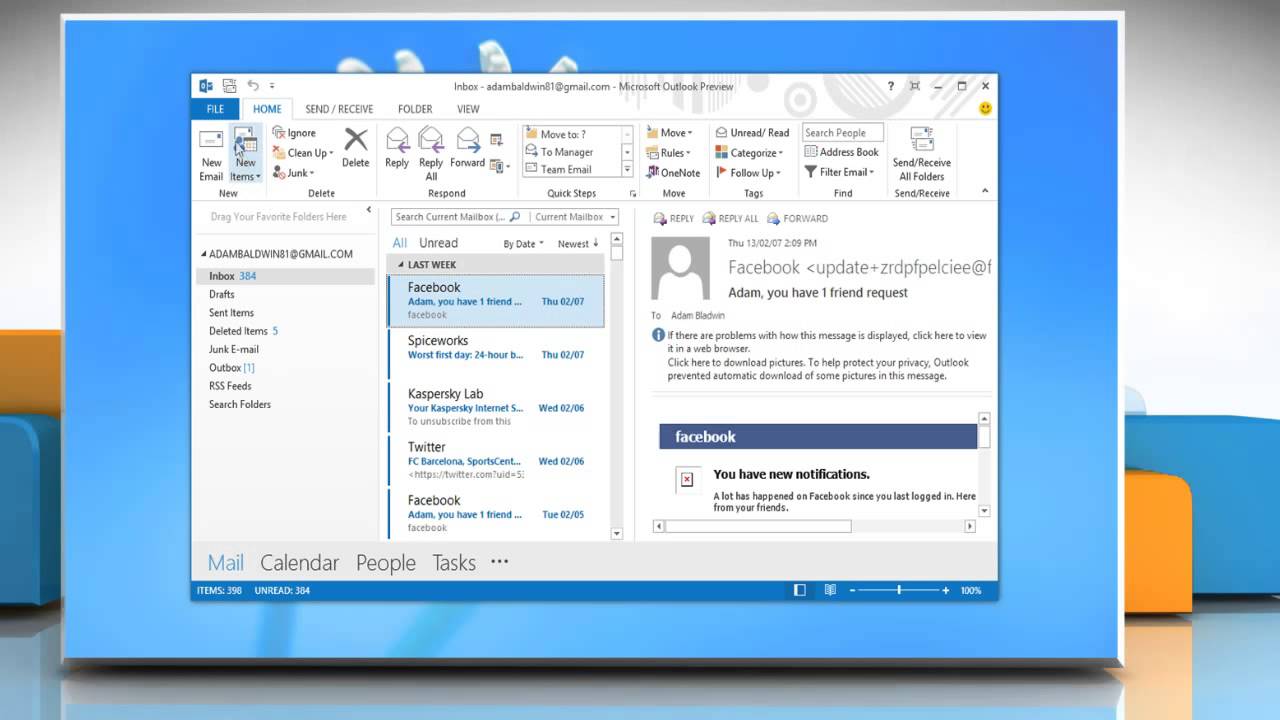Image resolution: width=1280 pixels, height=720 pixels.
Task: Click the large Reply button in the ribbon
Action: pos(397,148)
